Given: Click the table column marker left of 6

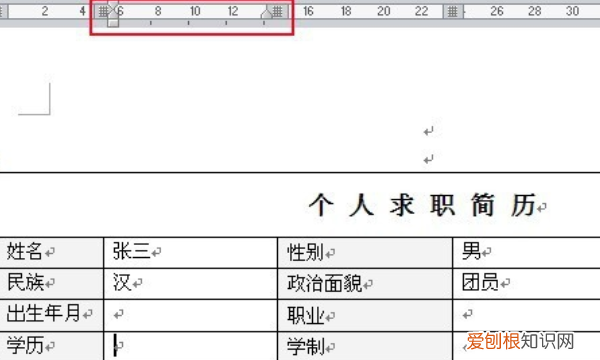Looking at the screenshot, I should pyautogui.click(x=103, y=11).
